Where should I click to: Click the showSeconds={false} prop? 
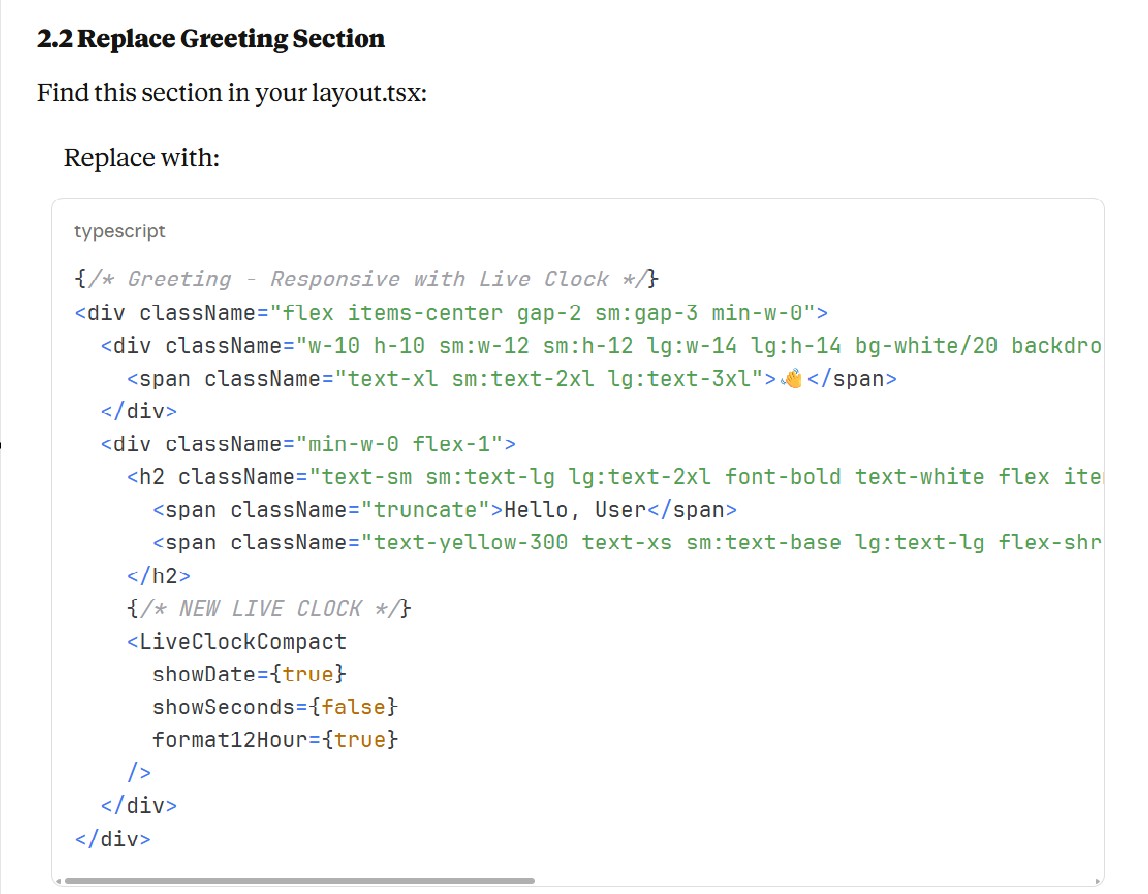(275, 707)
